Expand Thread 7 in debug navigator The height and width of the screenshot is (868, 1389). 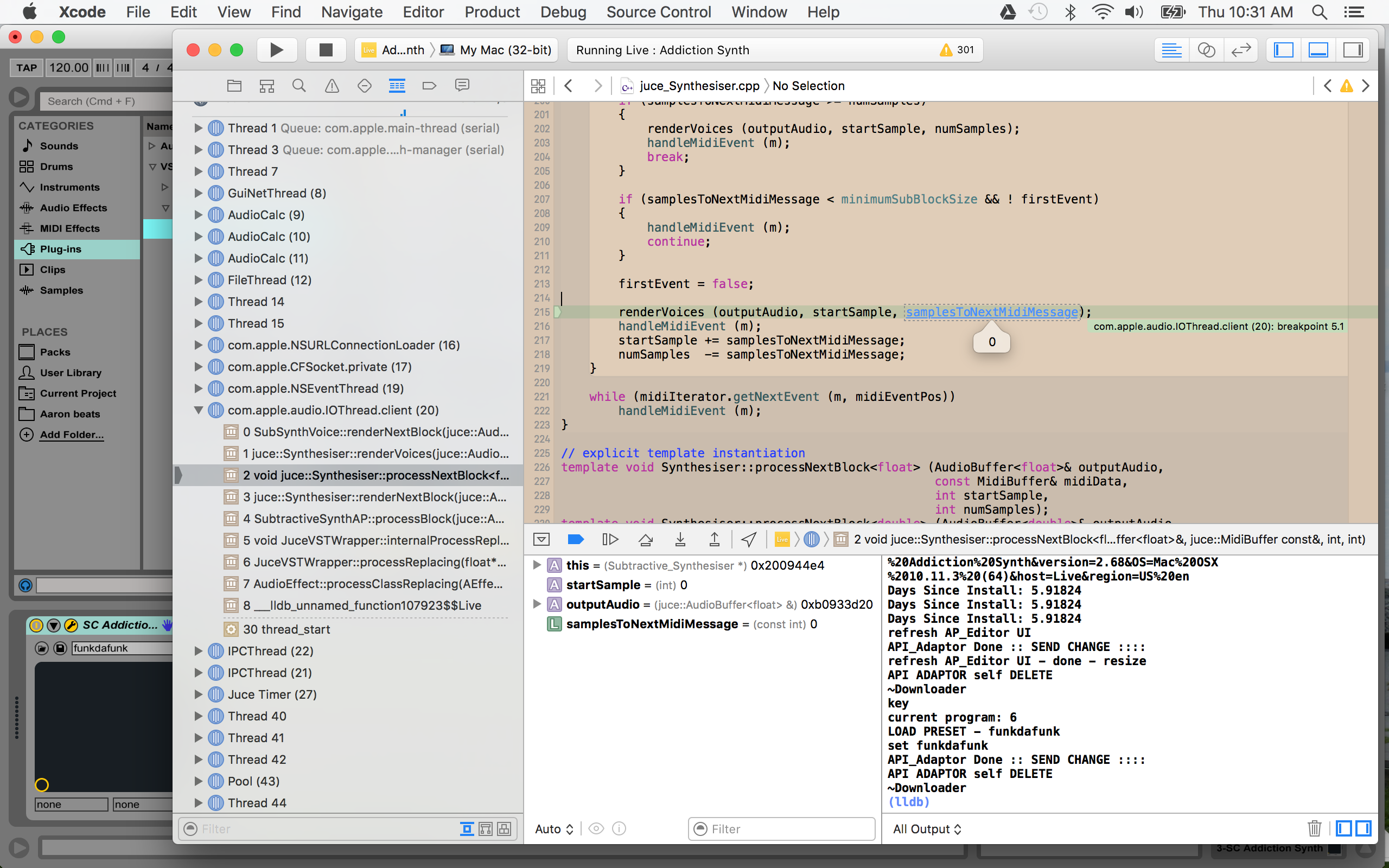point(198,171)
